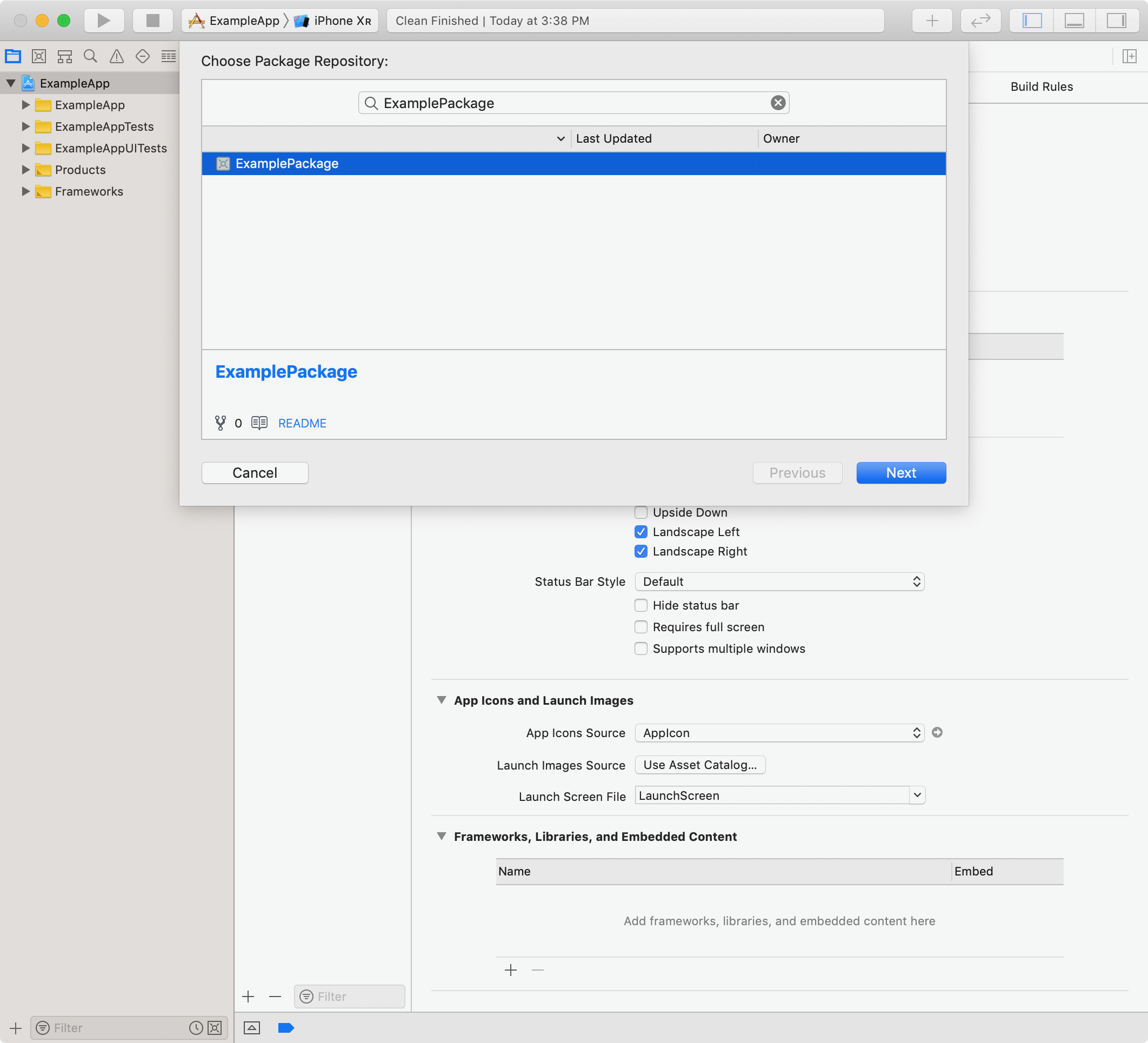Viewport: 1148px width, 1043px height.
Task: Toggle the debug area panel button
Action: (x=1073, y=21)
